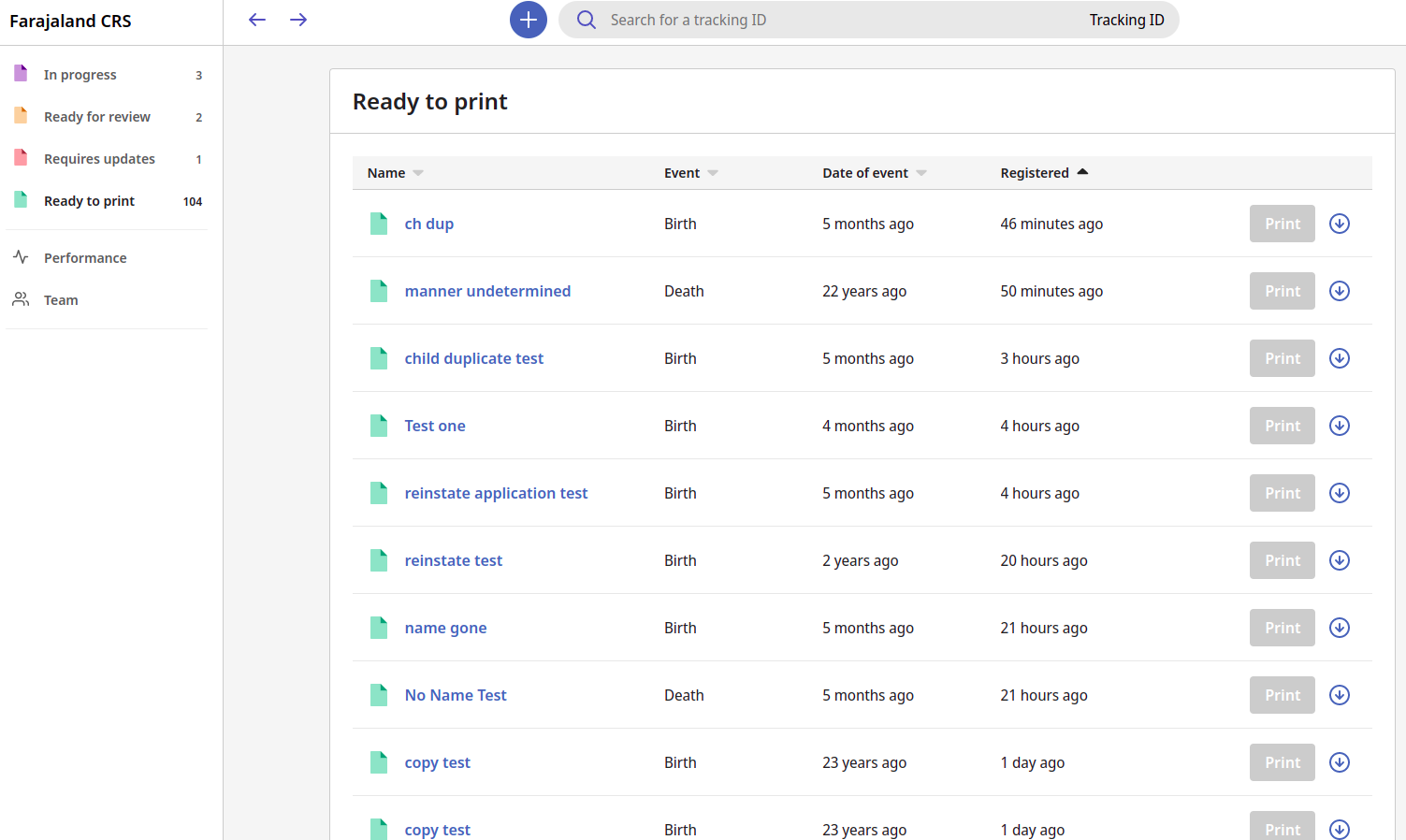This screenshot has height=840, width=1406.
Task: Open the record named manner undetermined
Action: pos(487,291)
